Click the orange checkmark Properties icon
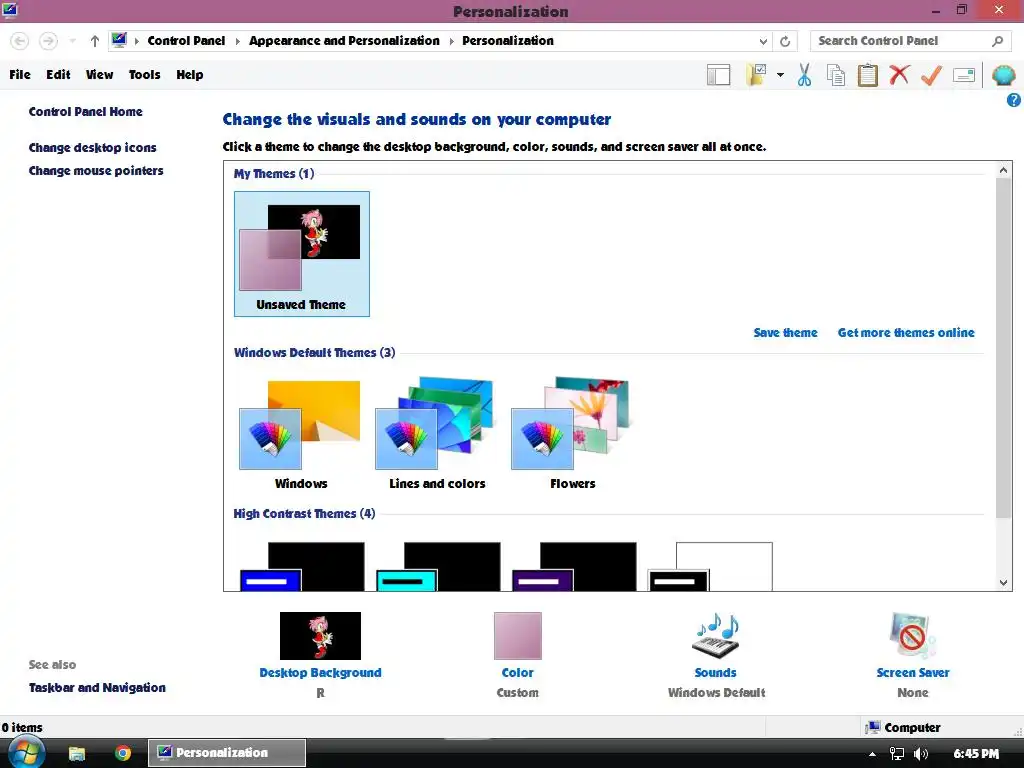 (x=931, y=75)
